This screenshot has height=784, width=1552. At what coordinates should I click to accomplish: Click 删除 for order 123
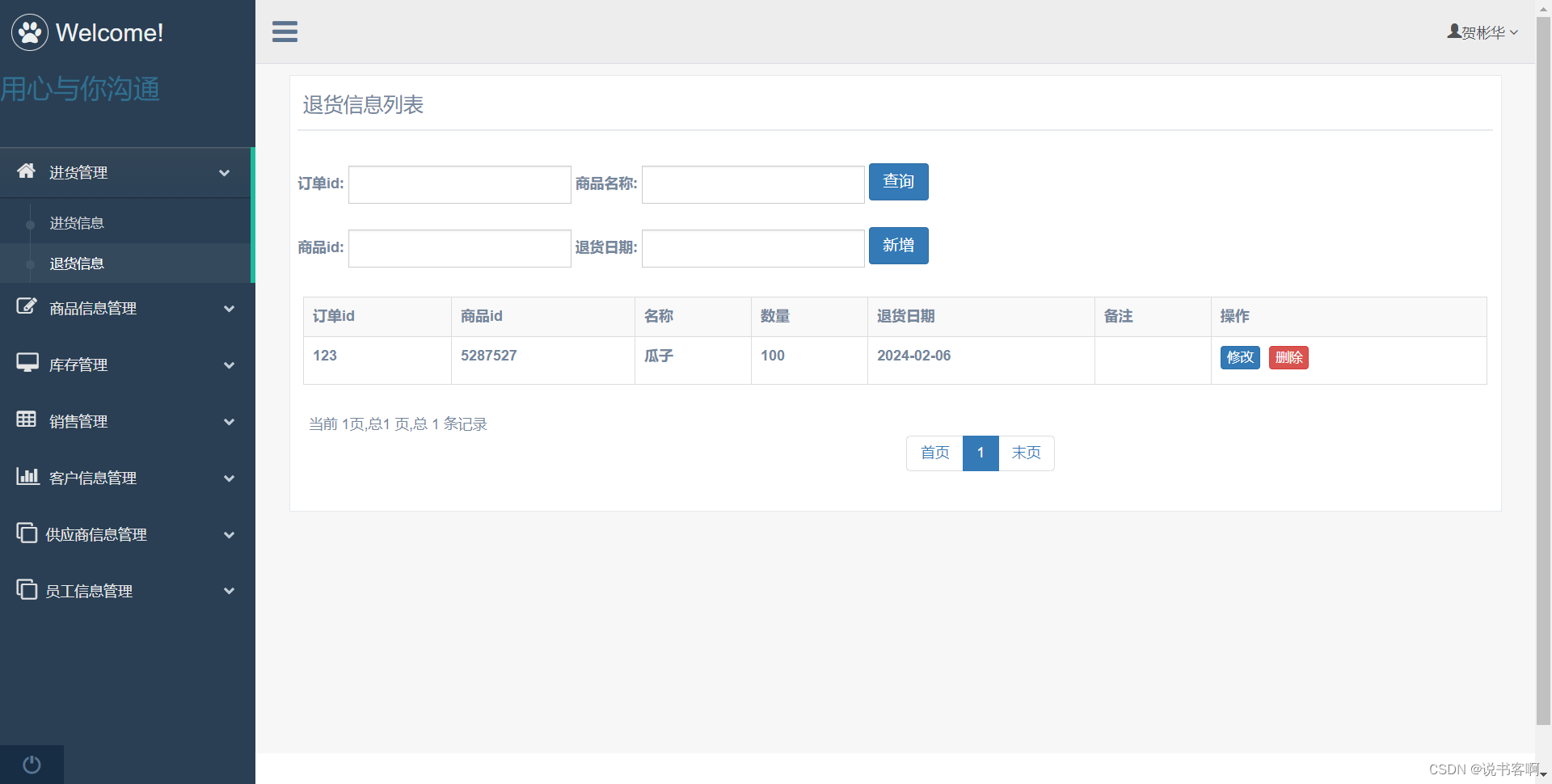(x=1288, y=357)
